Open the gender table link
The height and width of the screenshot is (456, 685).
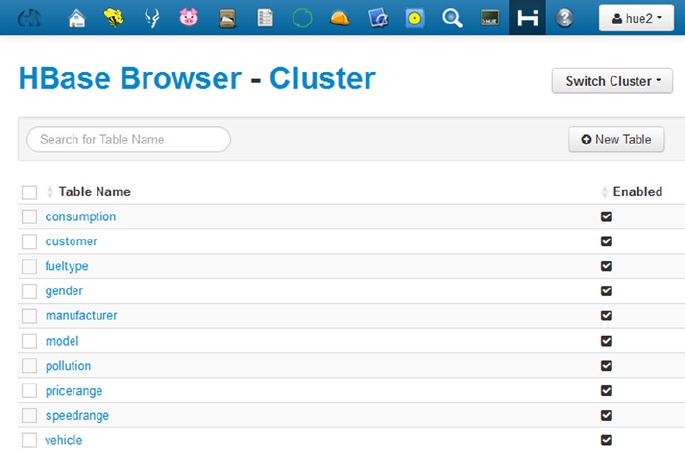(x=64, y=291)
